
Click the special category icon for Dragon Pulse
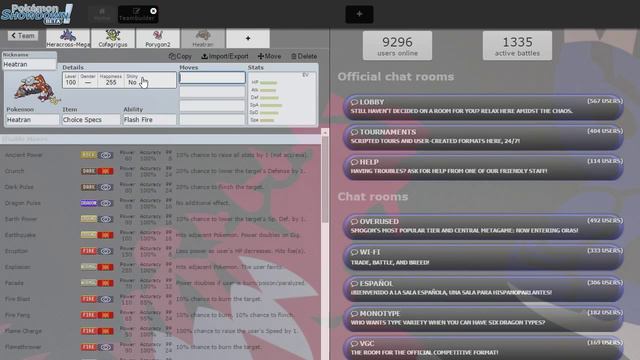[x=106, y=203]
